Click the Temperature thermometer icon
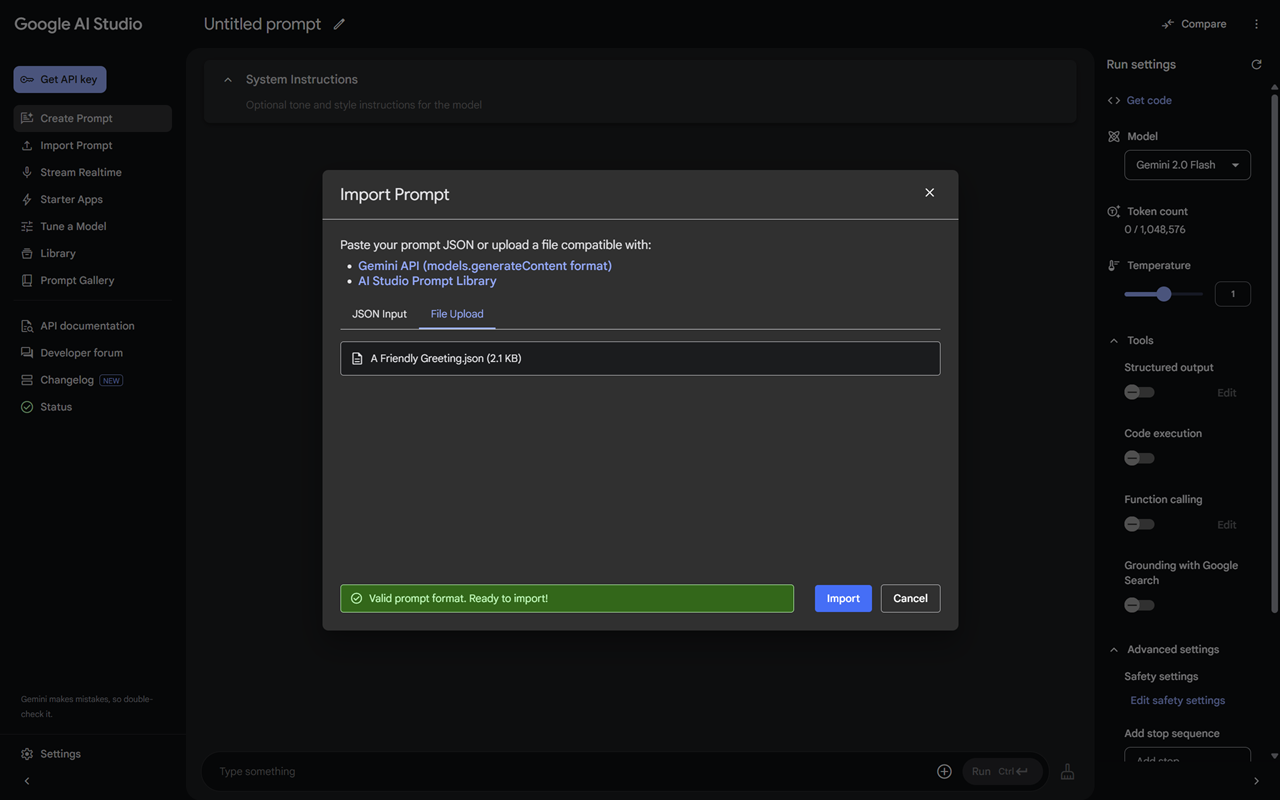Viewport: 1280px width, 800px height. tap(1114, 265)
